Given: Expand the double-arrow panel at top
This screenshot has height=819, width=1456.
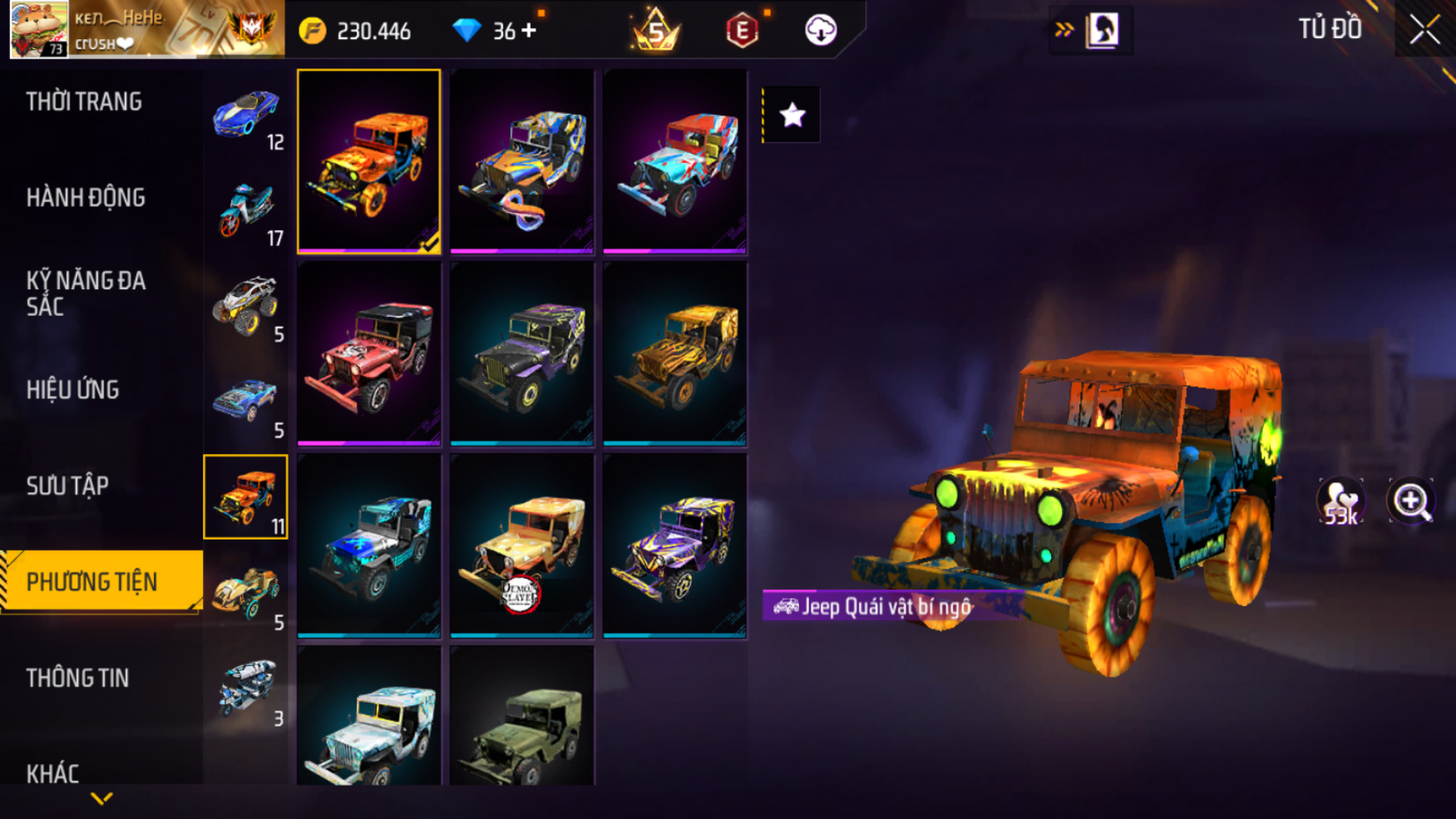Looking at the screenshot, I should 1064,31.
